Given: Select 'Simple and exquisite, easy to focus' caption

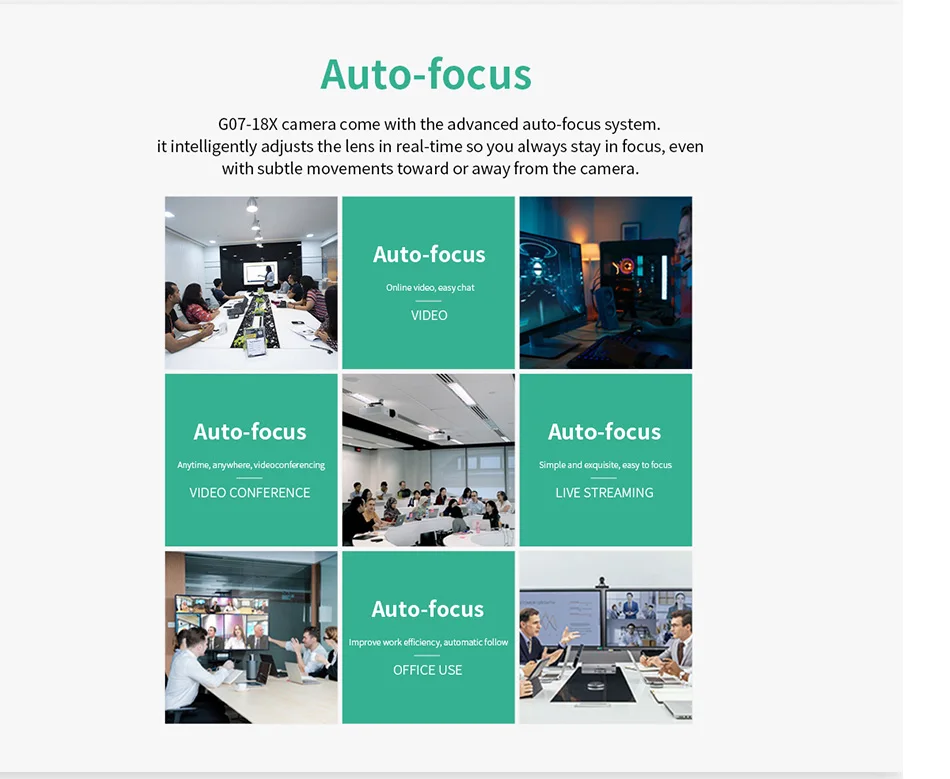Looking at the screenshot, I should click(605, 465).
